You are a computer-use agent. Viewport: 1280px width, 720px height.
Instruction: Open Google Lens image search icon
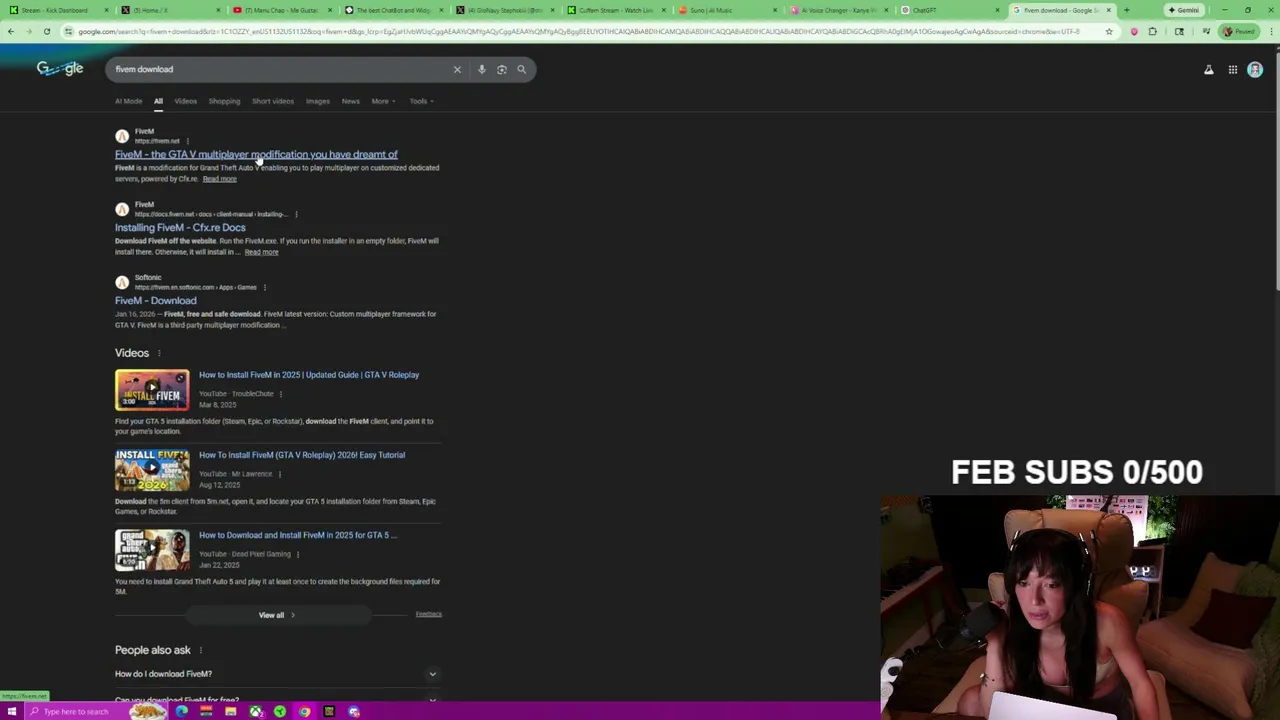coord(502,69)
